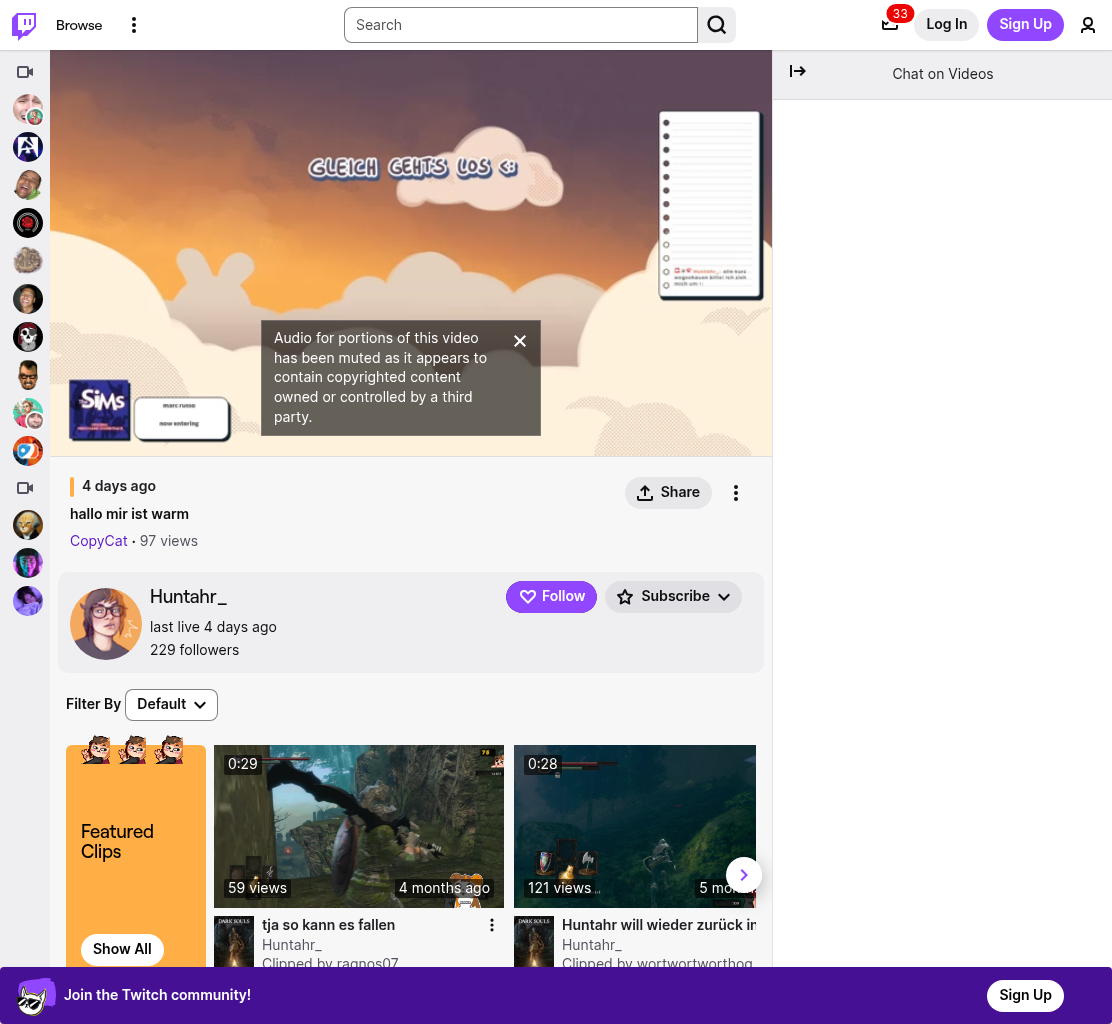This screenshot has height=1024, width=1112.
Task: Open the grey stone-textured channel avatar
Action: click(x=28, y=261)
